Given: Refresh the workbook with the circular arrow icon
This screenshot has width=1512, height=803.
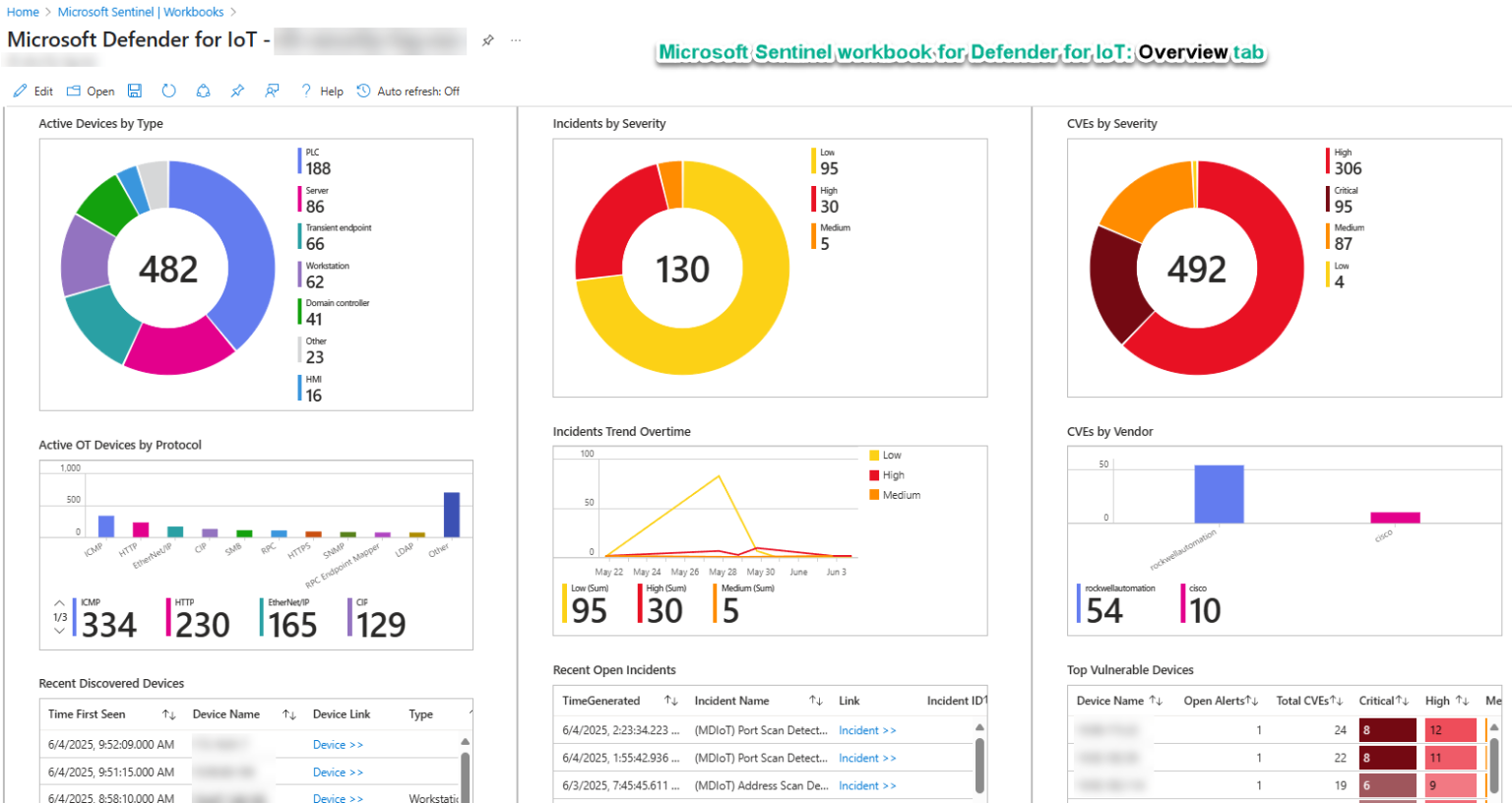Looking at the screenshot, I should [x=167, y=91].
